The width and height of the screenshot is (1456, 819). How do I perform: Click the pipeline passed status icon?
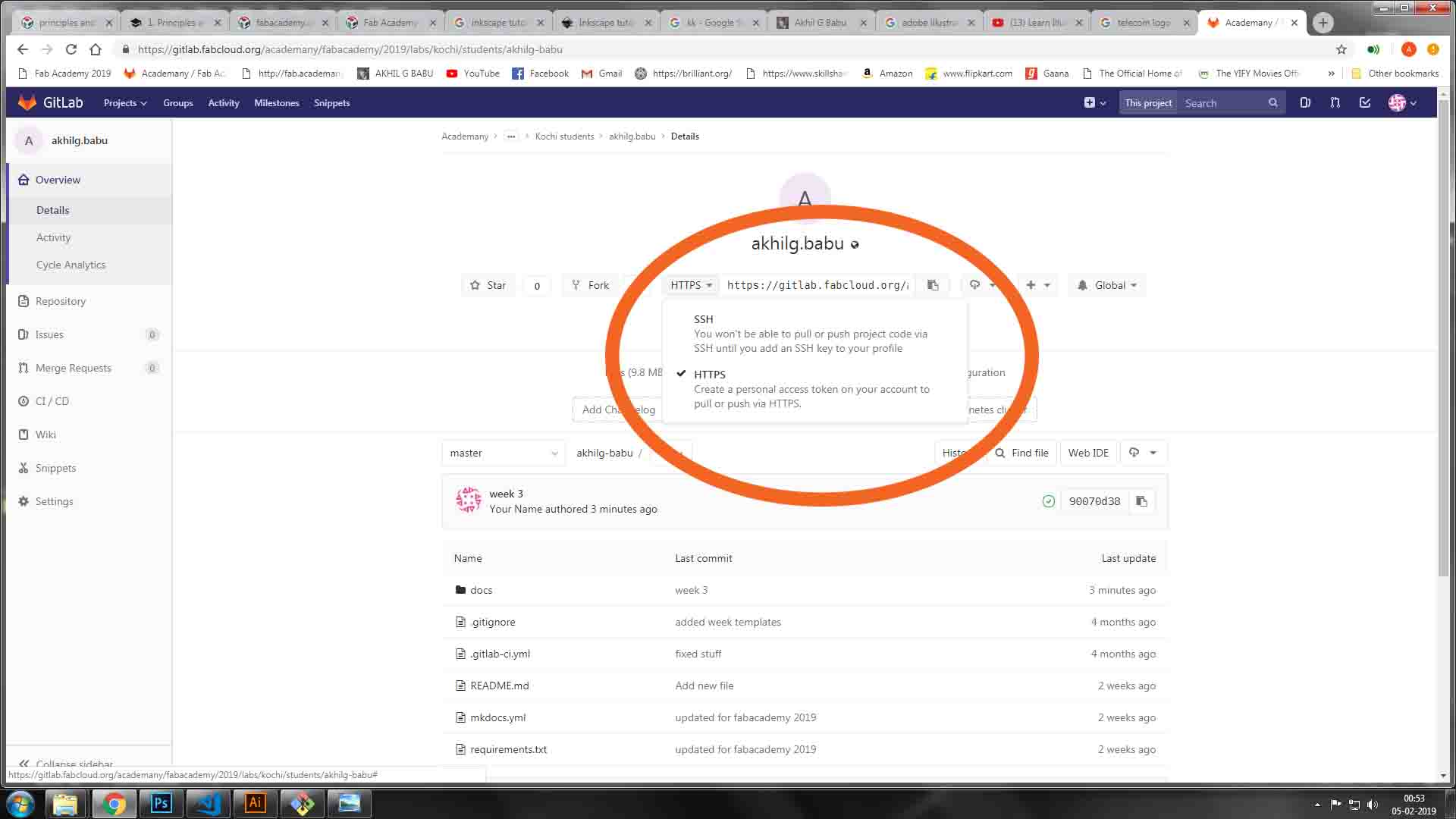coord(1048,501)
